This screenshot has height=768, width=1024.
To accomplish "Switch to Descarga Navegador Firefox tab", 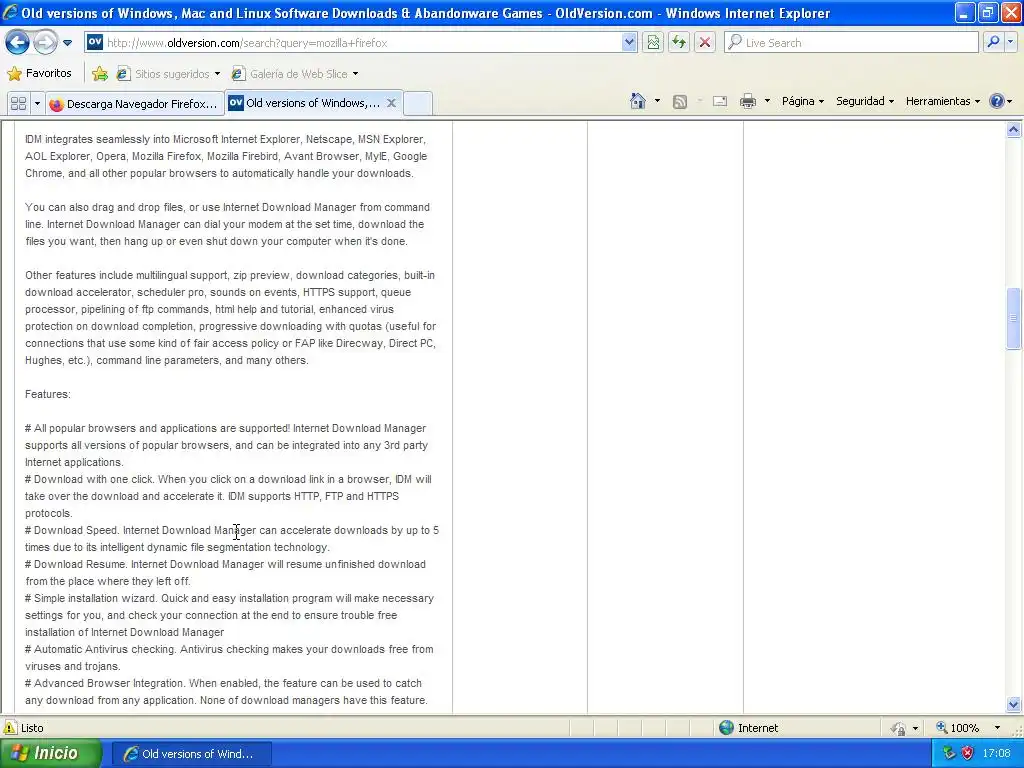I will 135,104.
